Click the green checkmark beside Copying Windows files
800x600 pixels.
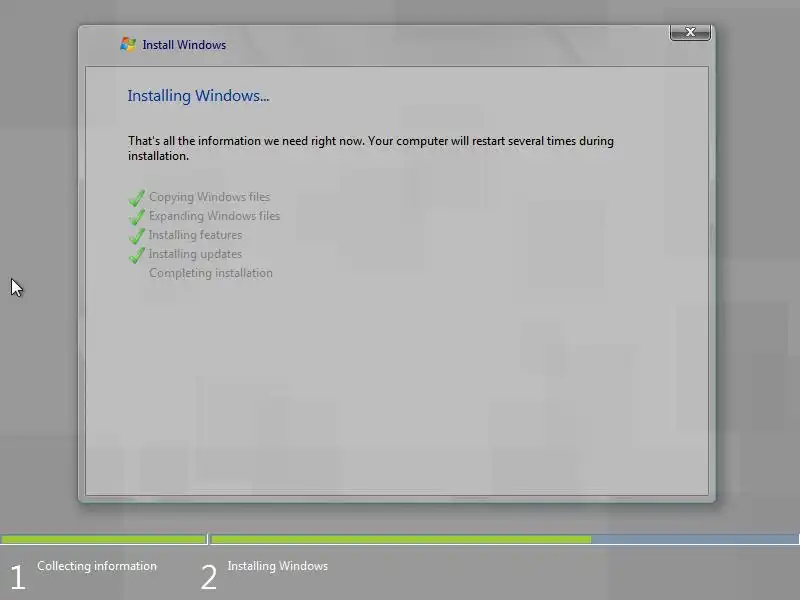137,198
